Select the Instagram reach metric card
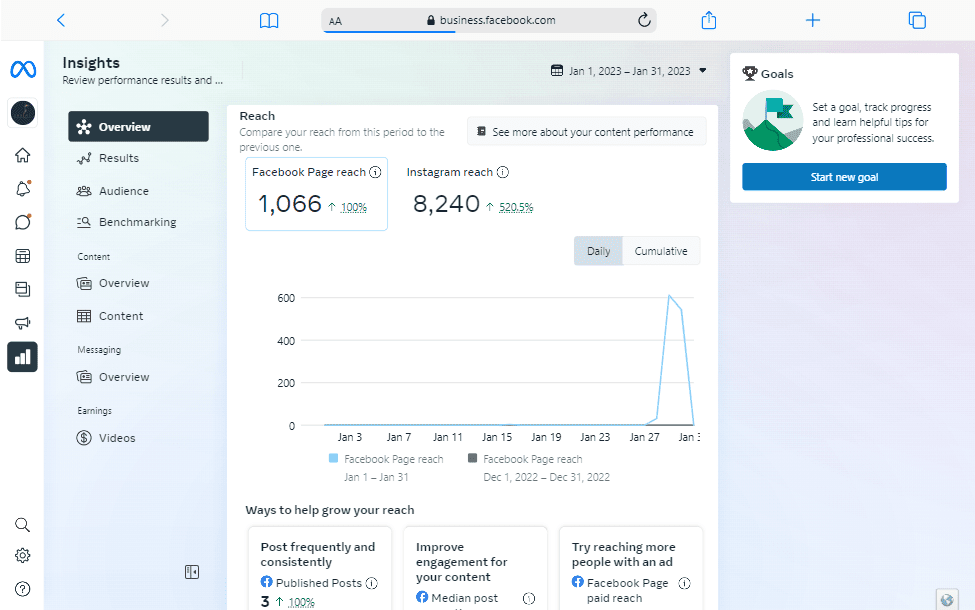This screenshot has height=610, width=975. tap(471, 194)
